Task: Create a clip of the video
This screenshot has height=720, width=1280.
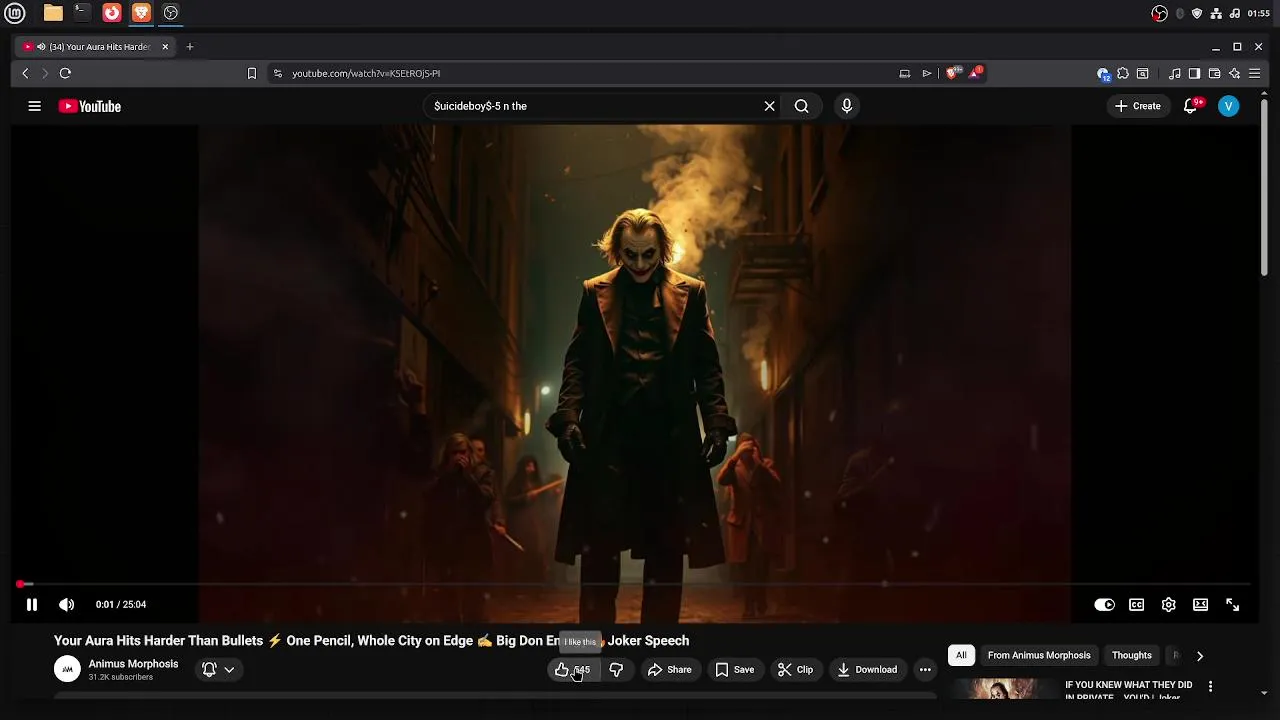Action: coord(795,670)
